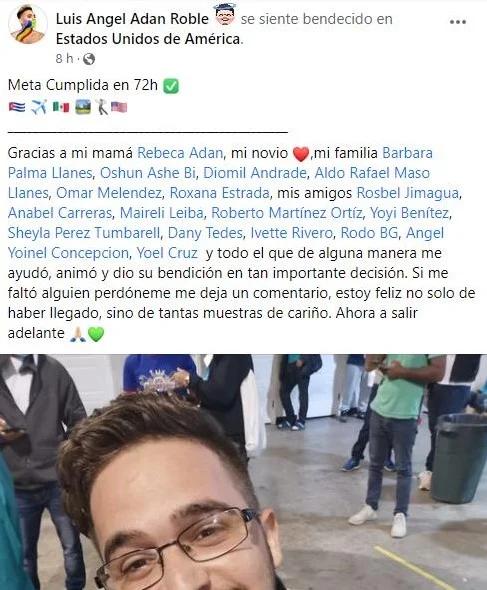487x590 pixels.
Task: Click the graduate face badge icon
Action: click(225, 15)
